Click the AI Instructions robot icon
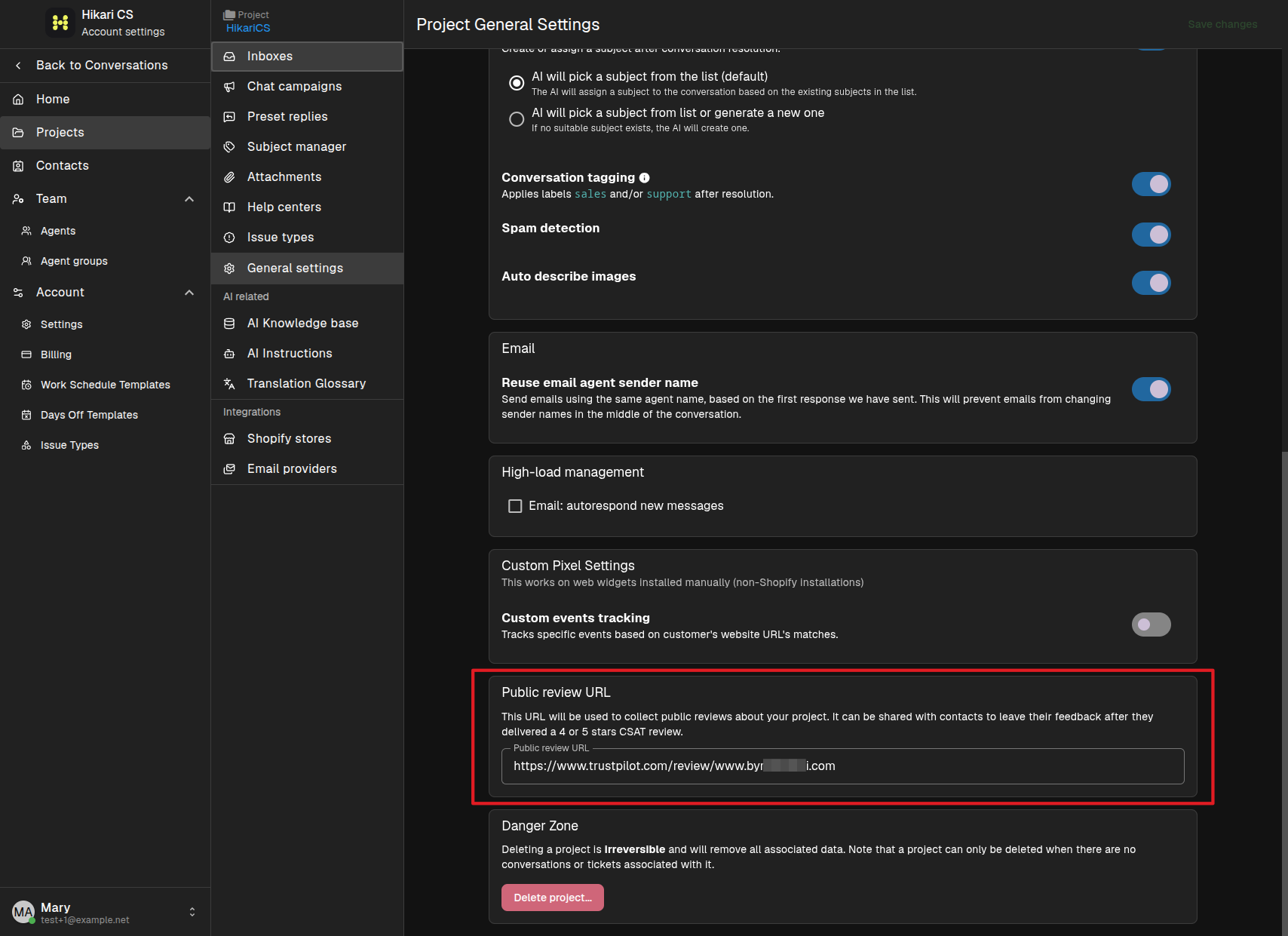This screenshot has height=936, width=1288. (229, 354)
